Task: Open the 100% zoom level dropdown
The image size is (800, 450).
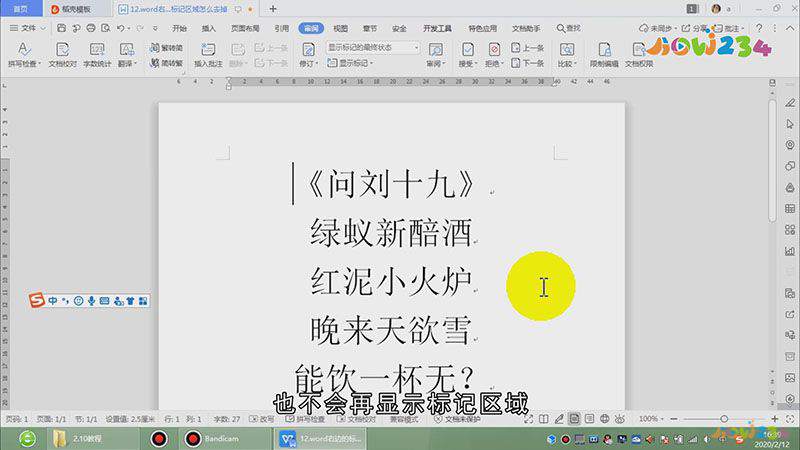Action: coord(651,419)
